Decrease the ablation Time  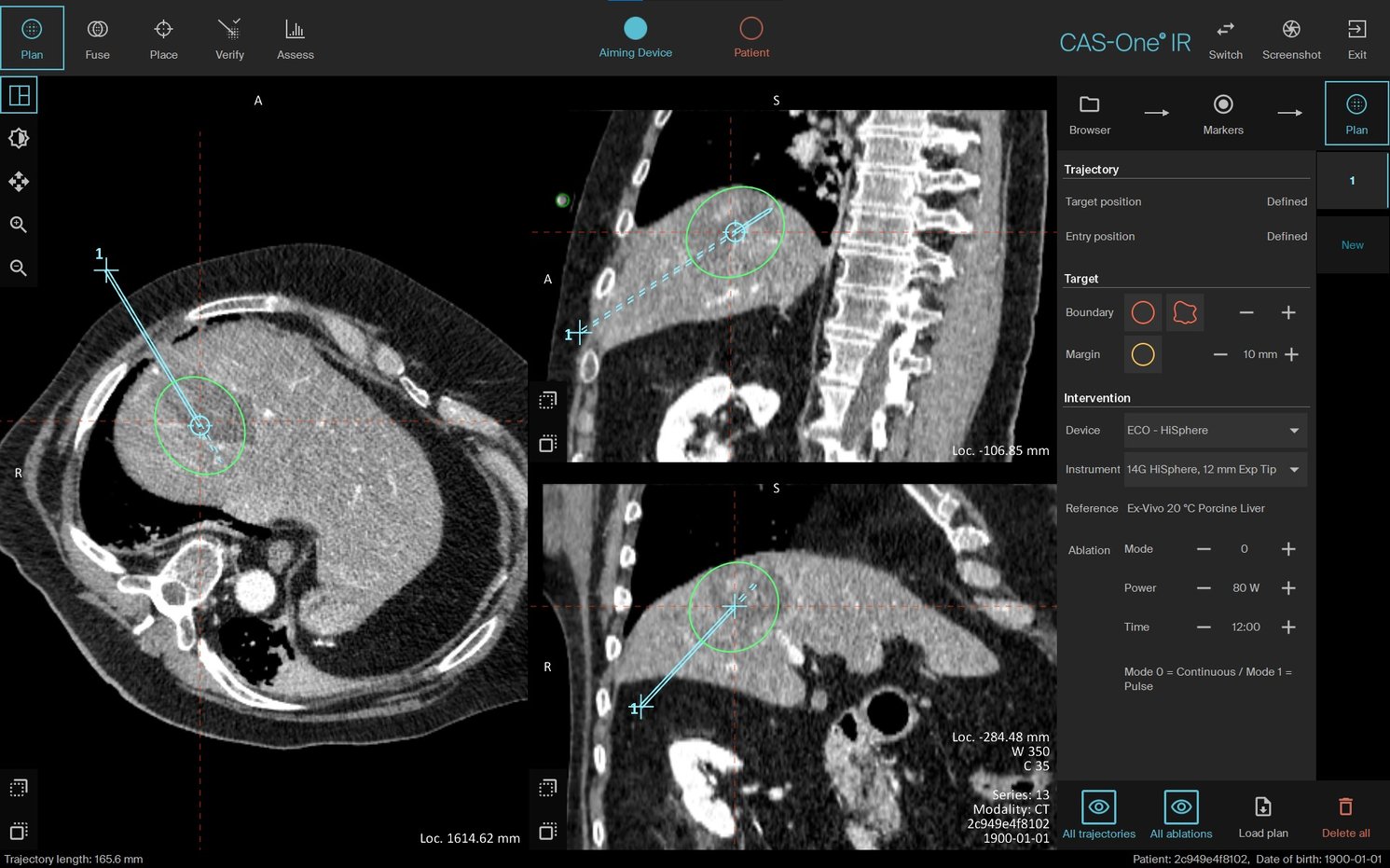click(x=1204, y=627)
